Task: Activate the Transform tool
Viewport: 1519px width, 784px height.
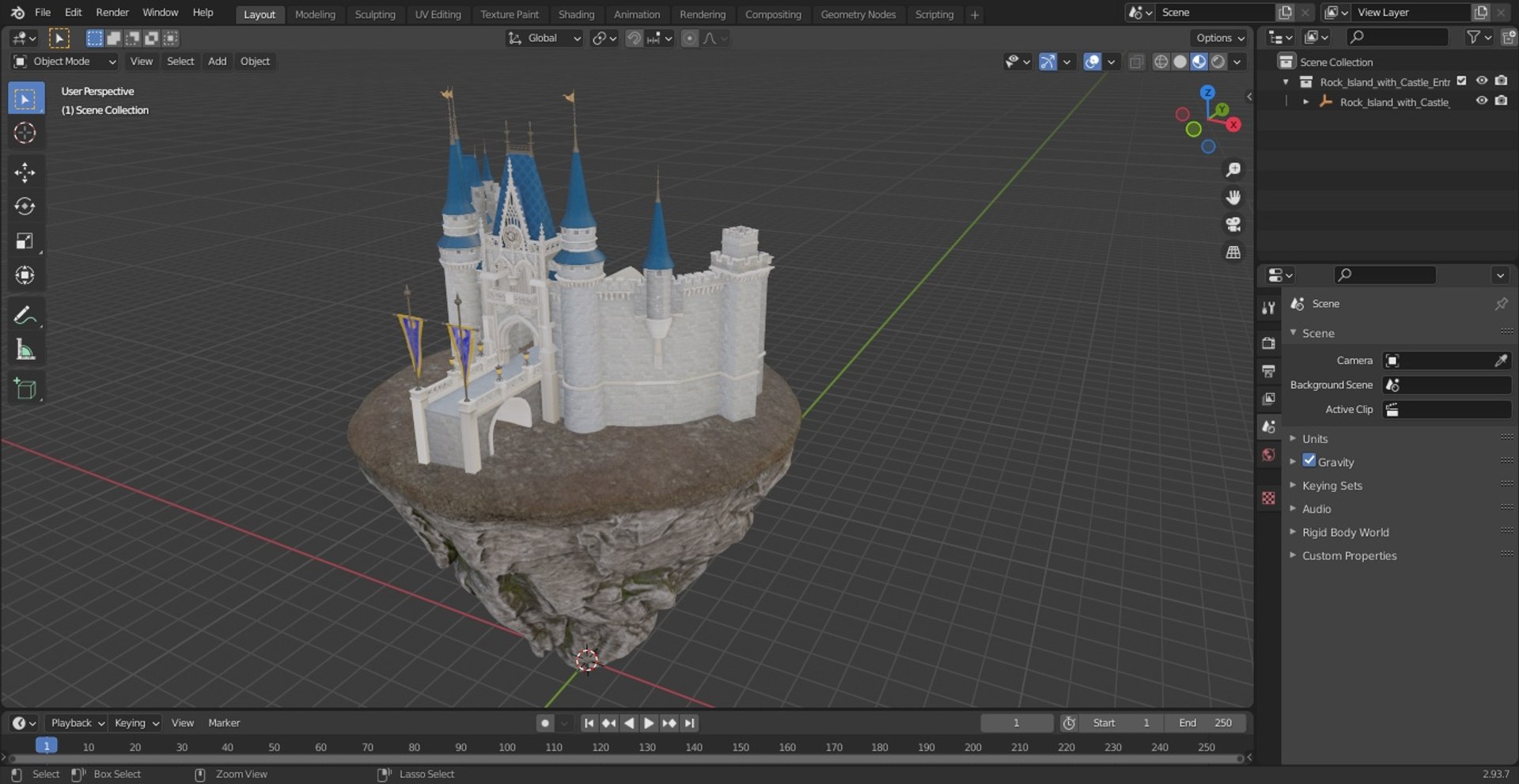Action: (x=25, y=275)
